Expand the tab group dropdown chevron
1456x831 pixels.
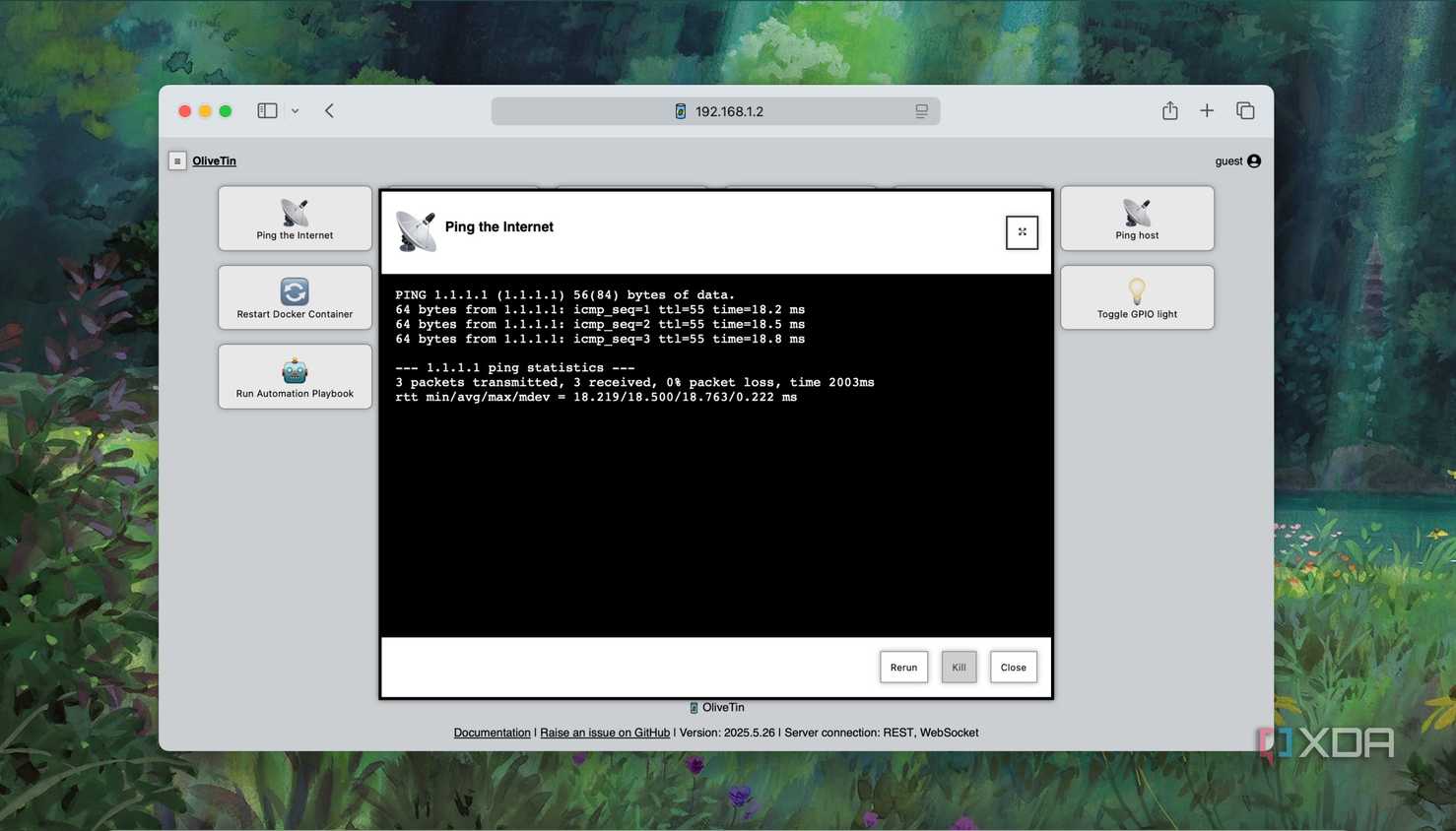(x=295, y=111)
